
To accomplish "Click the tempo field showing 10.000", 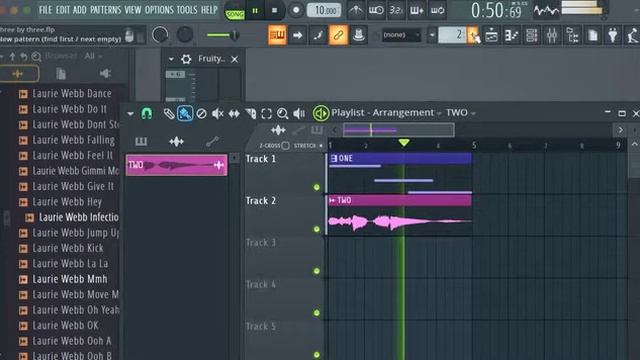I will pos(324,10).
